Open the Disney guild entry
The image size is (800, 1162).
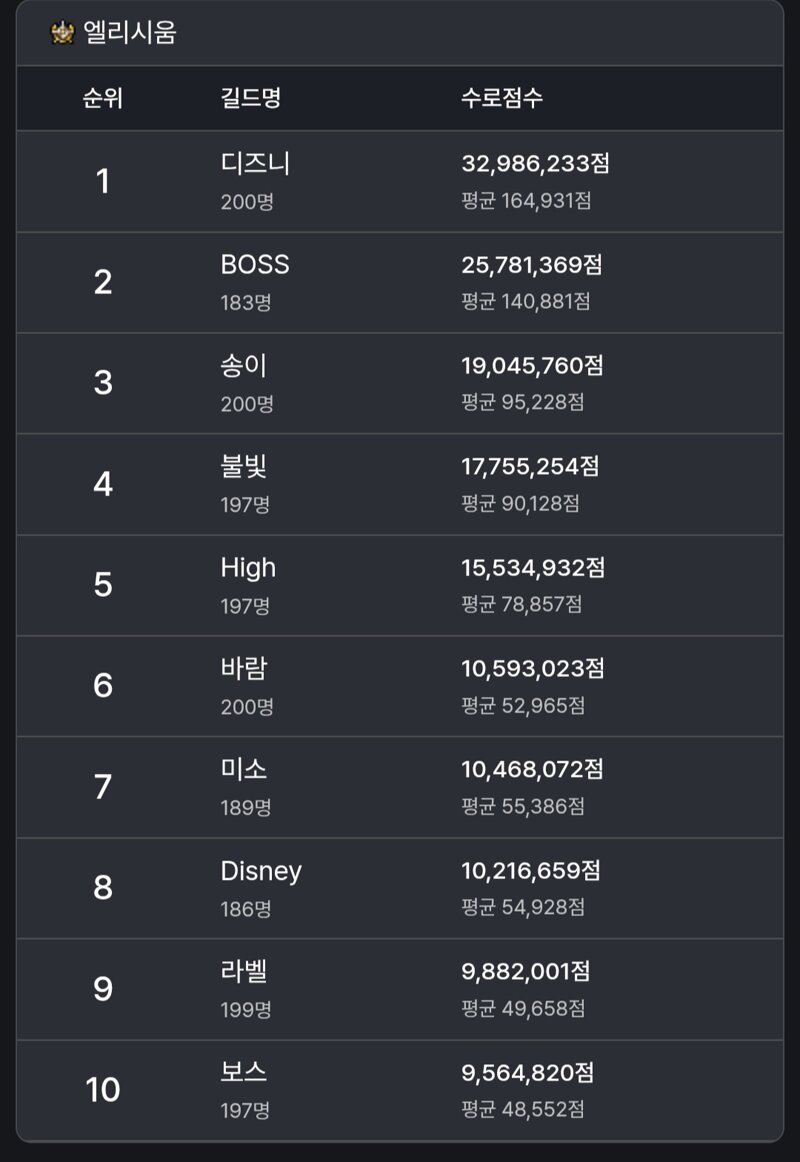tap(400, 889)
